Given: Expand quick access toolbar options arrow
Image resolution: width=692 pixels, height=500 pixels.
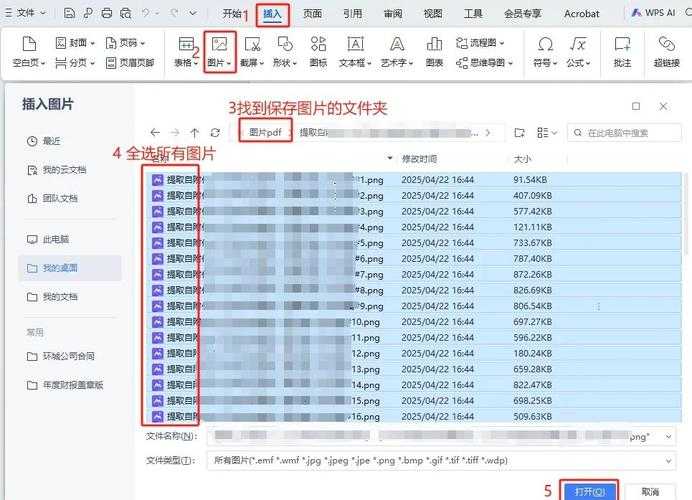Looking at the screenshot, I should coord(193,13).
